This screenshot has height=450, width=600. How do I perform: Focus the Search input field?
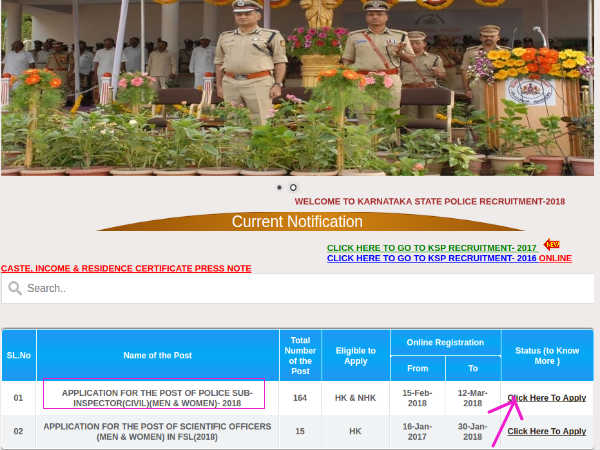[x=298, y=289]
